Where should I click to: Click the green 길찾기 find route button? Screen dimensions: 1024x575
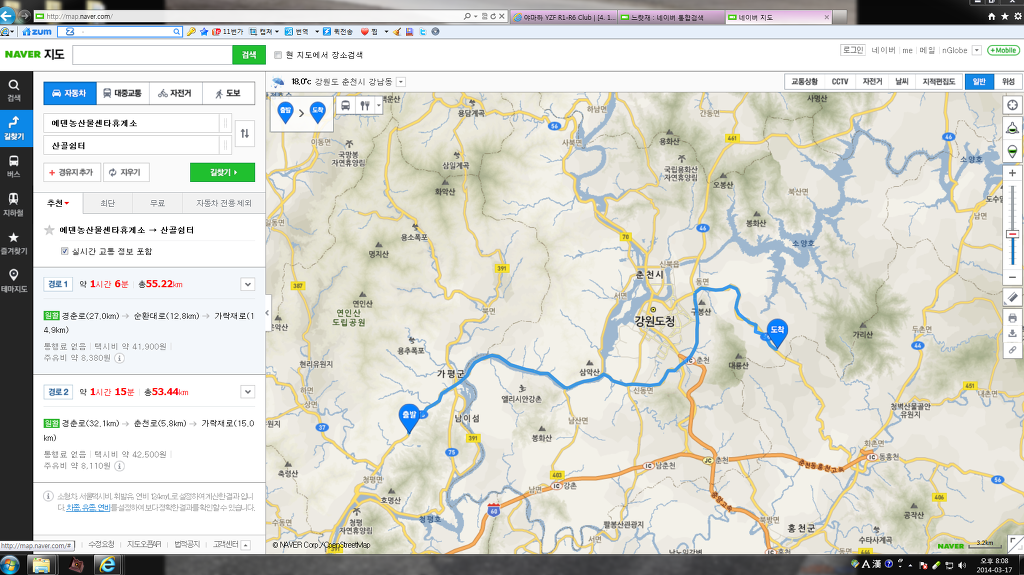pos(223,172)
